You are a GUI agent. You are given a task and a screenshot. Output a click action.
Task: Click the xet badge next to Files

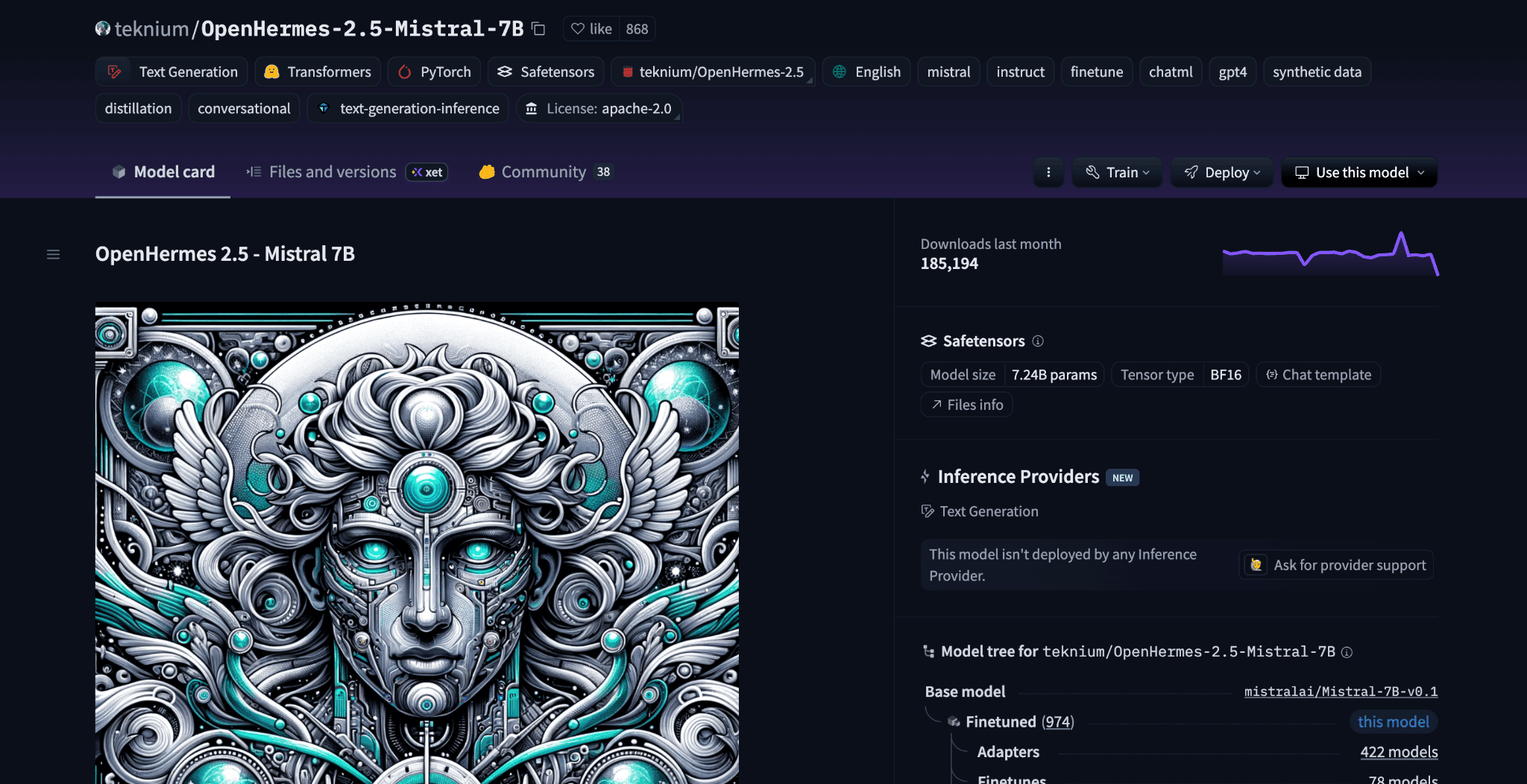pyautogui.click(x=427, y=172)
